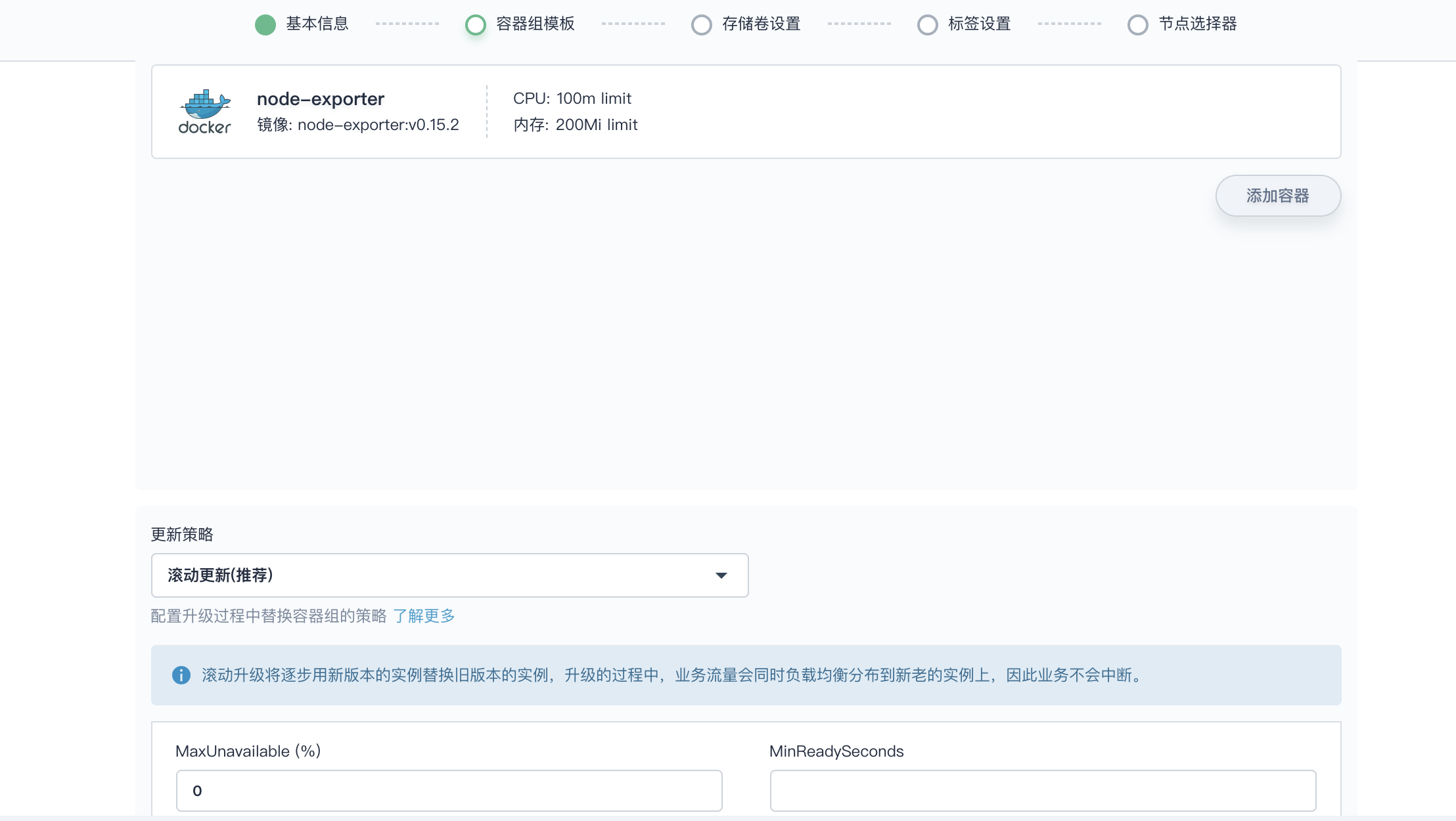This screenshot has height=821, width=1456.
Task: Click the docker logo on node-exporter card
Action: point(204,112)
